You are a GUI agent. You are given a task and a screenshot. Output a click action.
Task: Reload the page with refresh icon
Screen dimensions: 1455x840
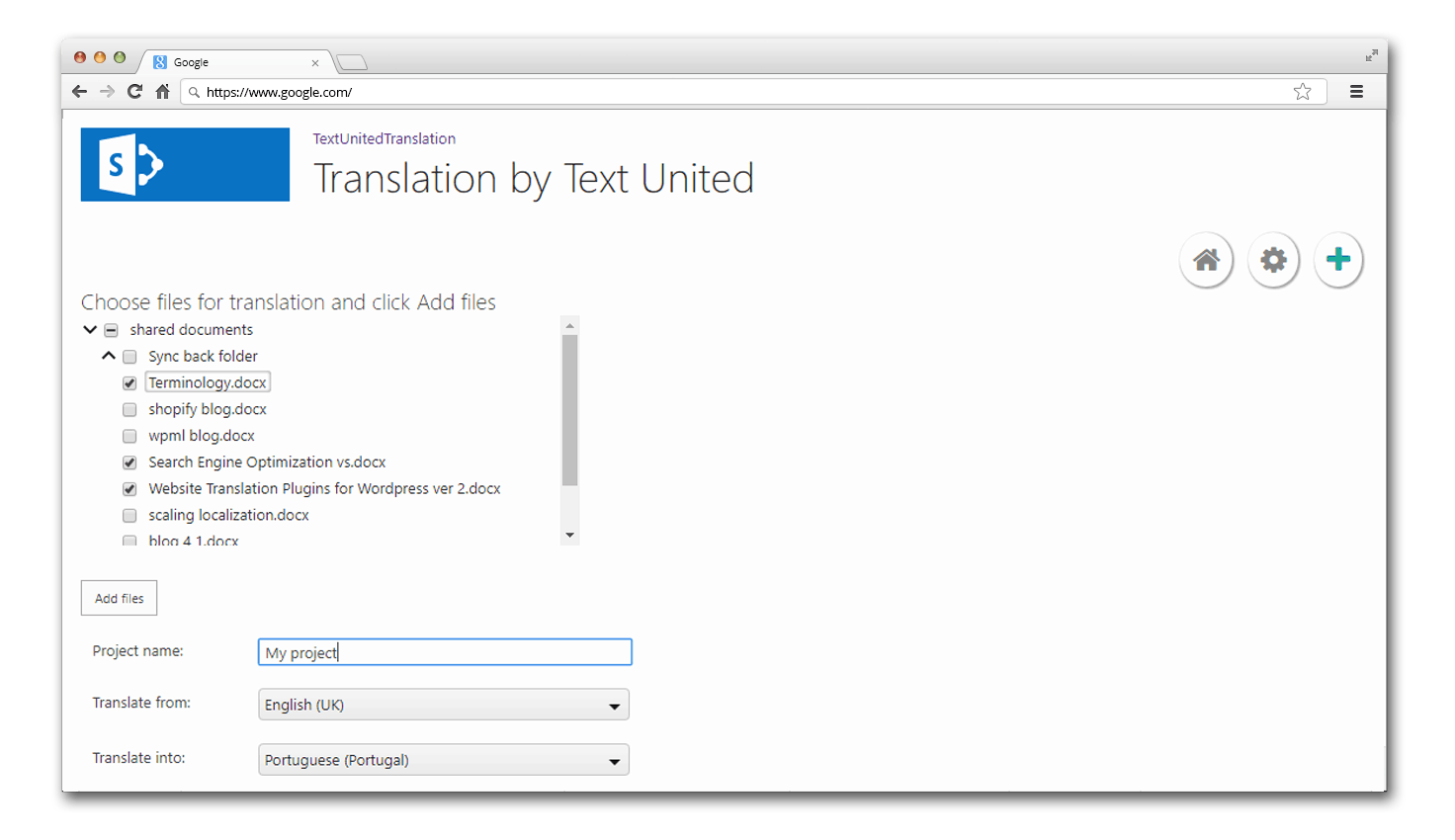point(134,92)
